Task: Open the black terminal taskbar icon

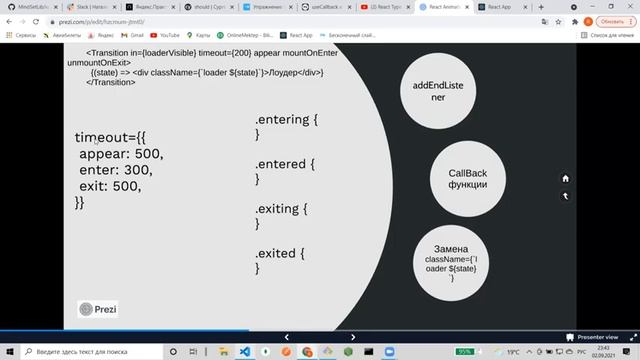Action: 369,351
